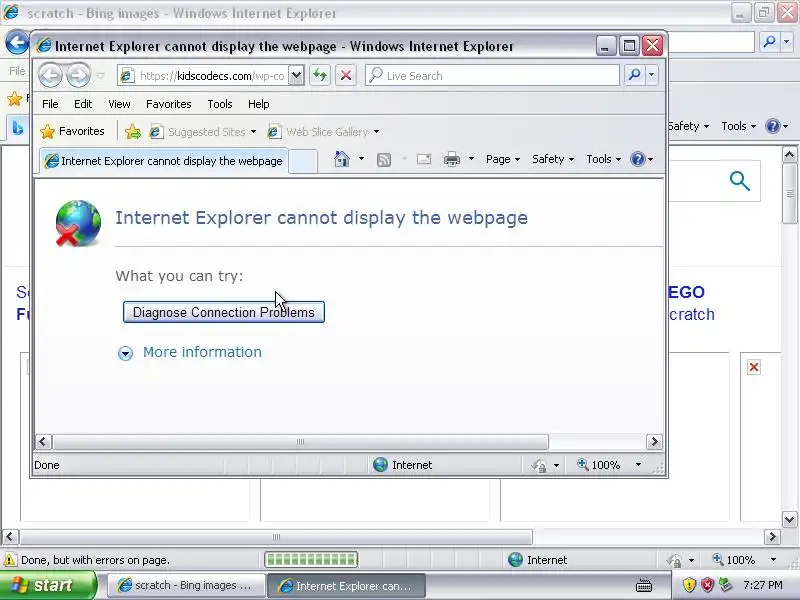800x600 pixels.
Task: Open the Help menu
Action: 259,104
